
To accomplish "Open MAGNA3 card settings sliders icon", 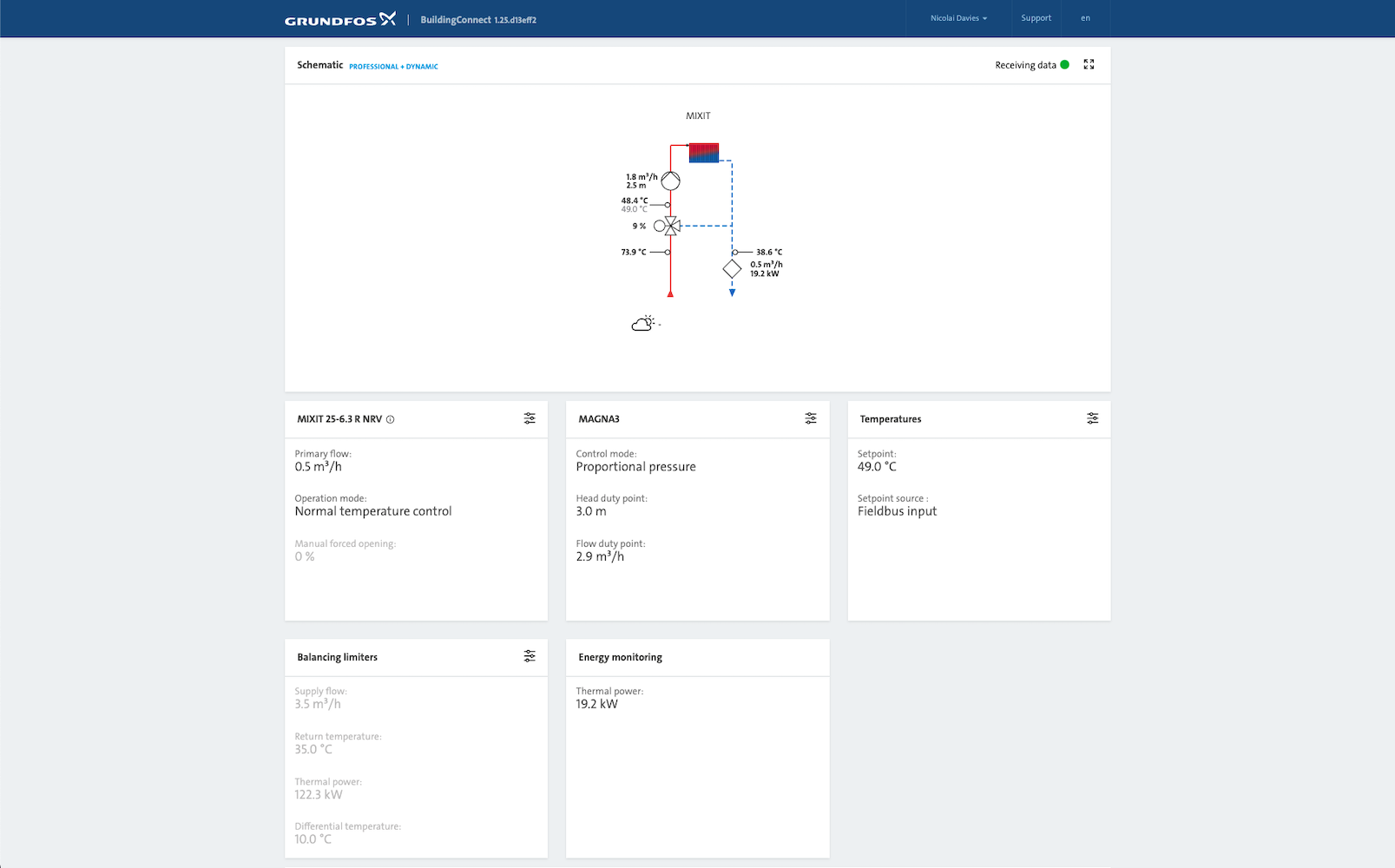I will pos(810,418).
